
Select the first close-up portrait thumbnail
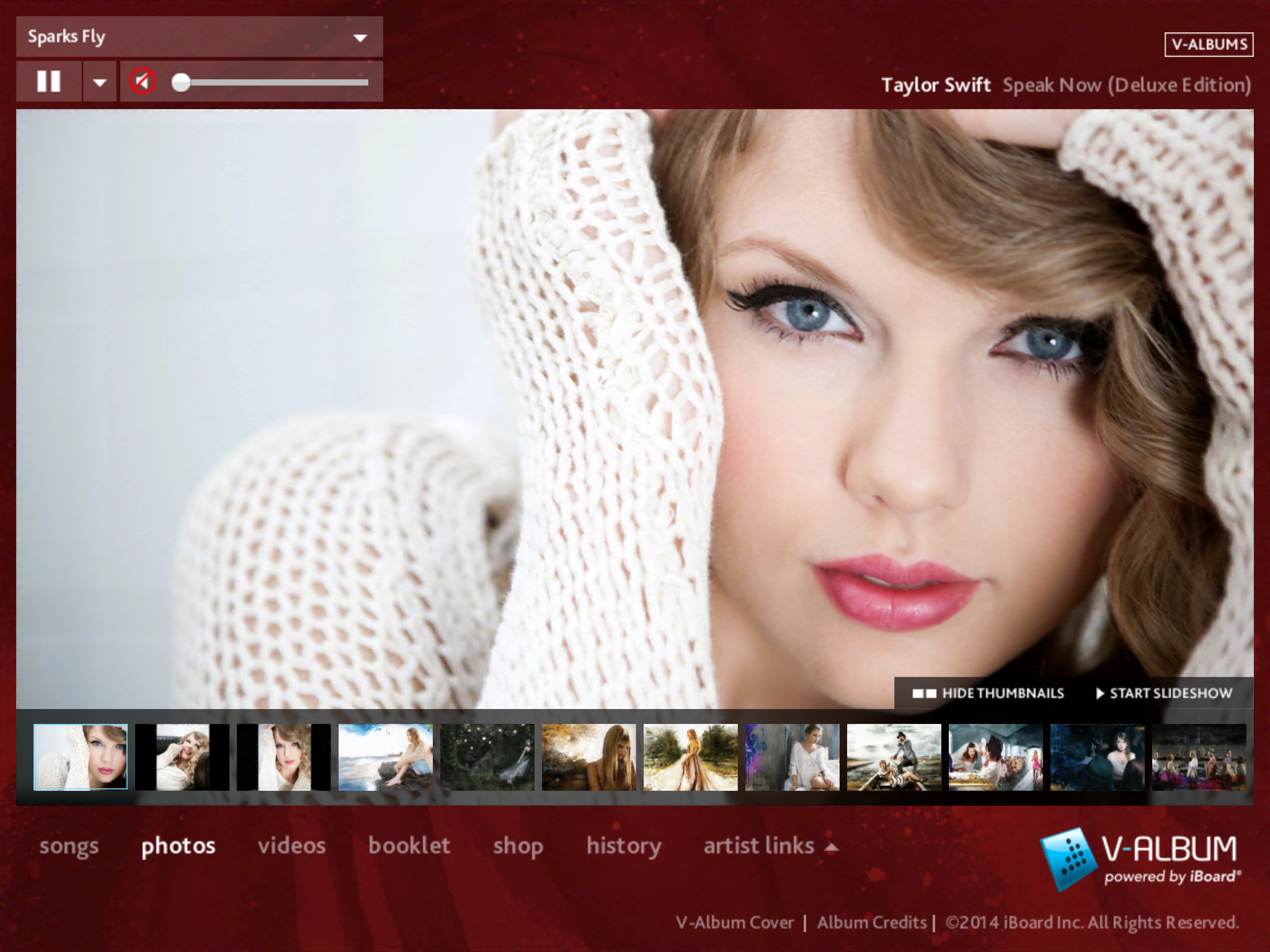coord(81,757)
